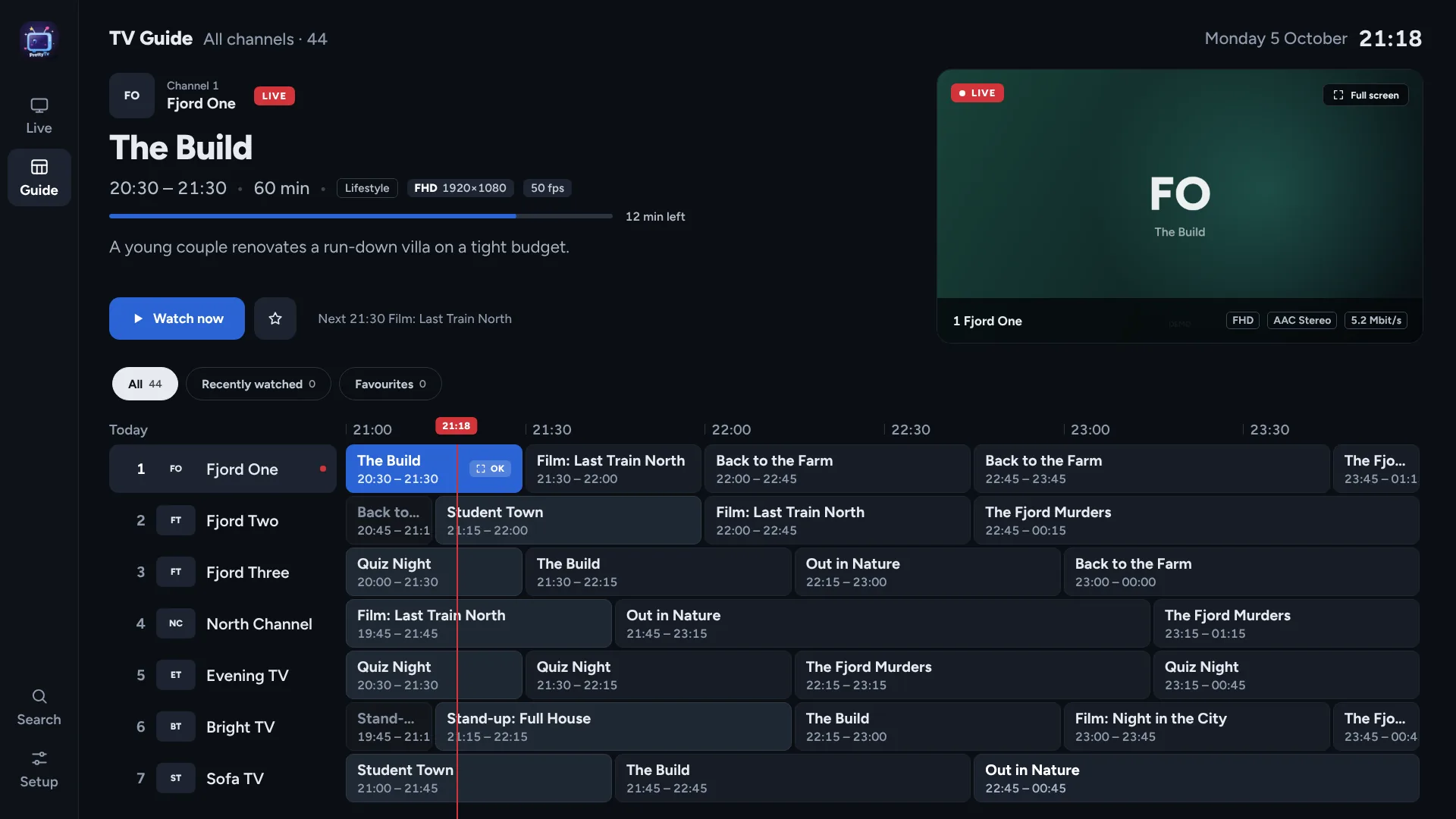Select Film: Night in the City programme
The width and height of the screenshot is (1456, 819).
1197,726
